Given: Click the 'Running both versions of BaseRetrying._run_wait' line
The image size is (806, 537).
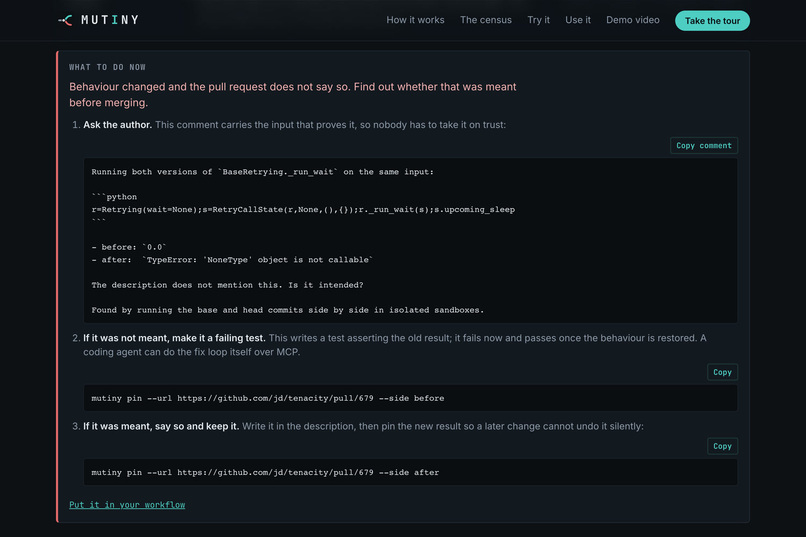Looking at the screenshot, I should click(x=262, y=172).
